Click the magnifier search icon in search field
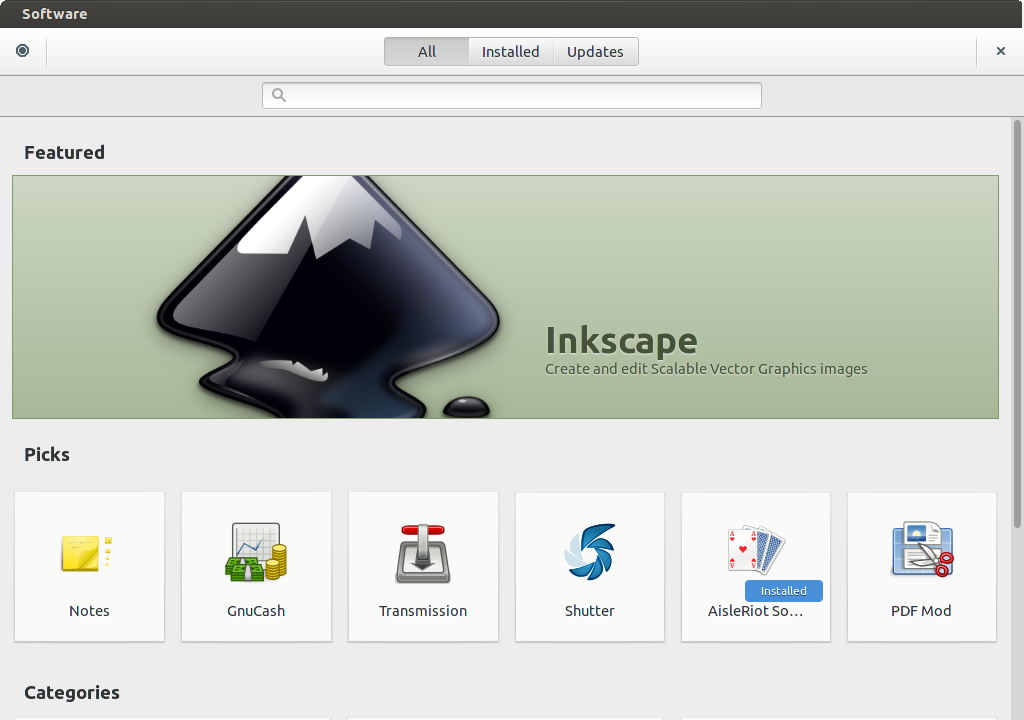 (279, 95)
